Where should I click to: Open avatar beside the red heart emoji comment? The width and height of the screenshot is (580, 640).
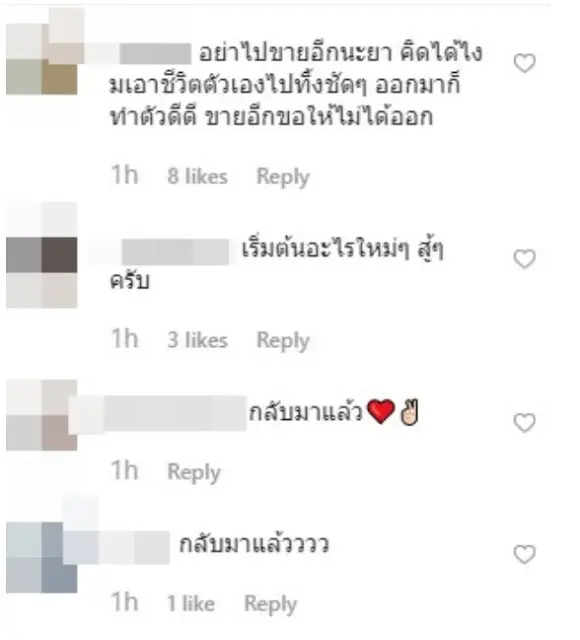(x=42, y=415)
